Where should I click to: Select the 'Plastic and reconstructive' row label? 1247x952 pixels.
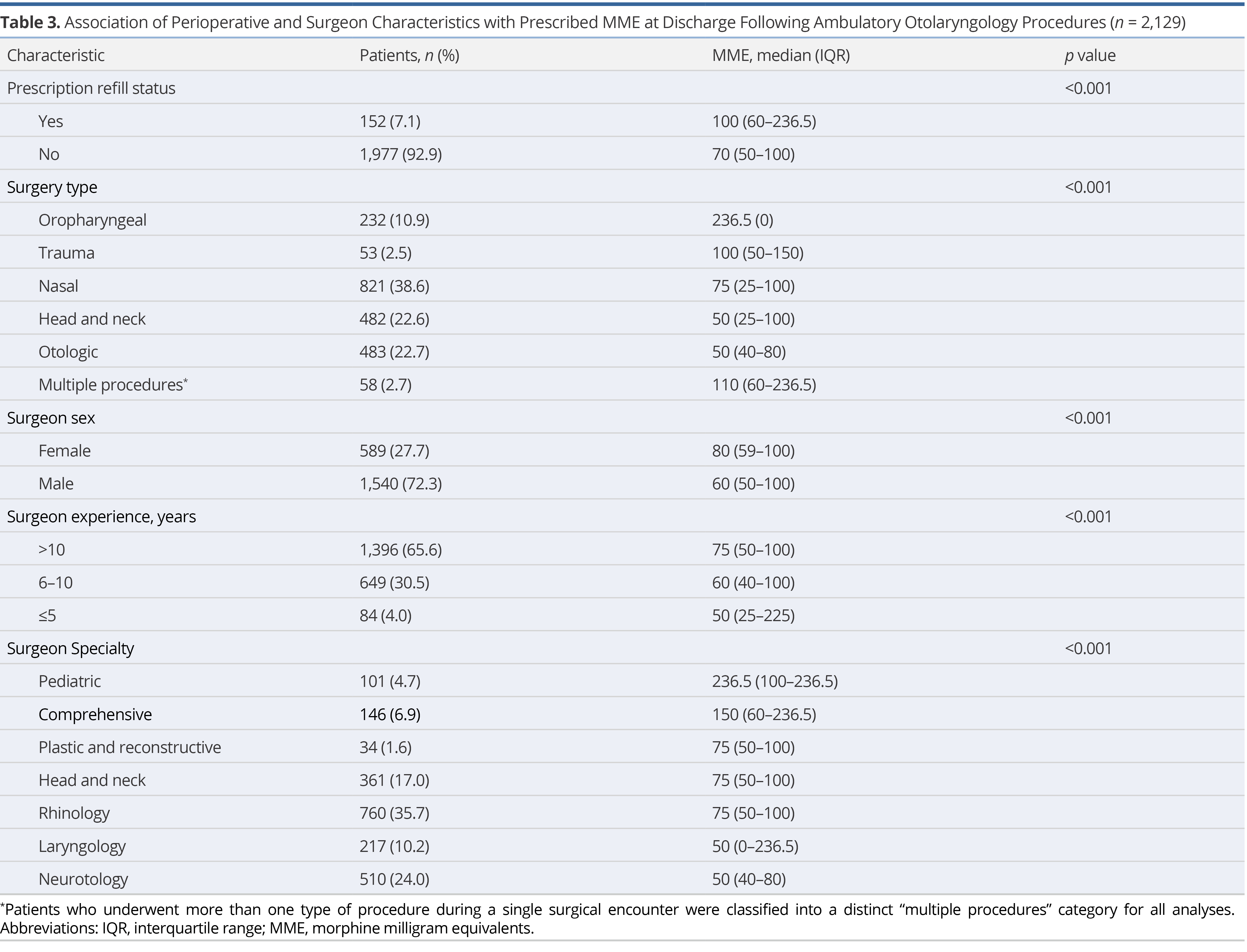pos(130,748)
